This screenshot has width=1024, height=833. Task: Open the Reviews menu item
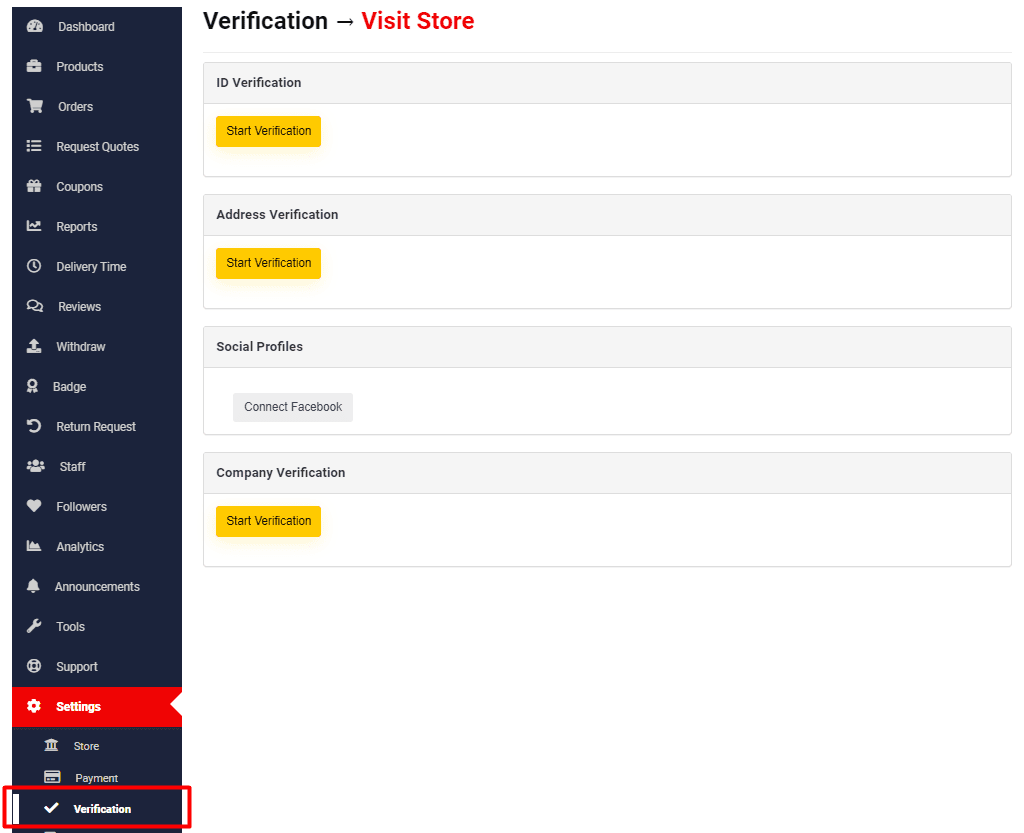[79, 307]
